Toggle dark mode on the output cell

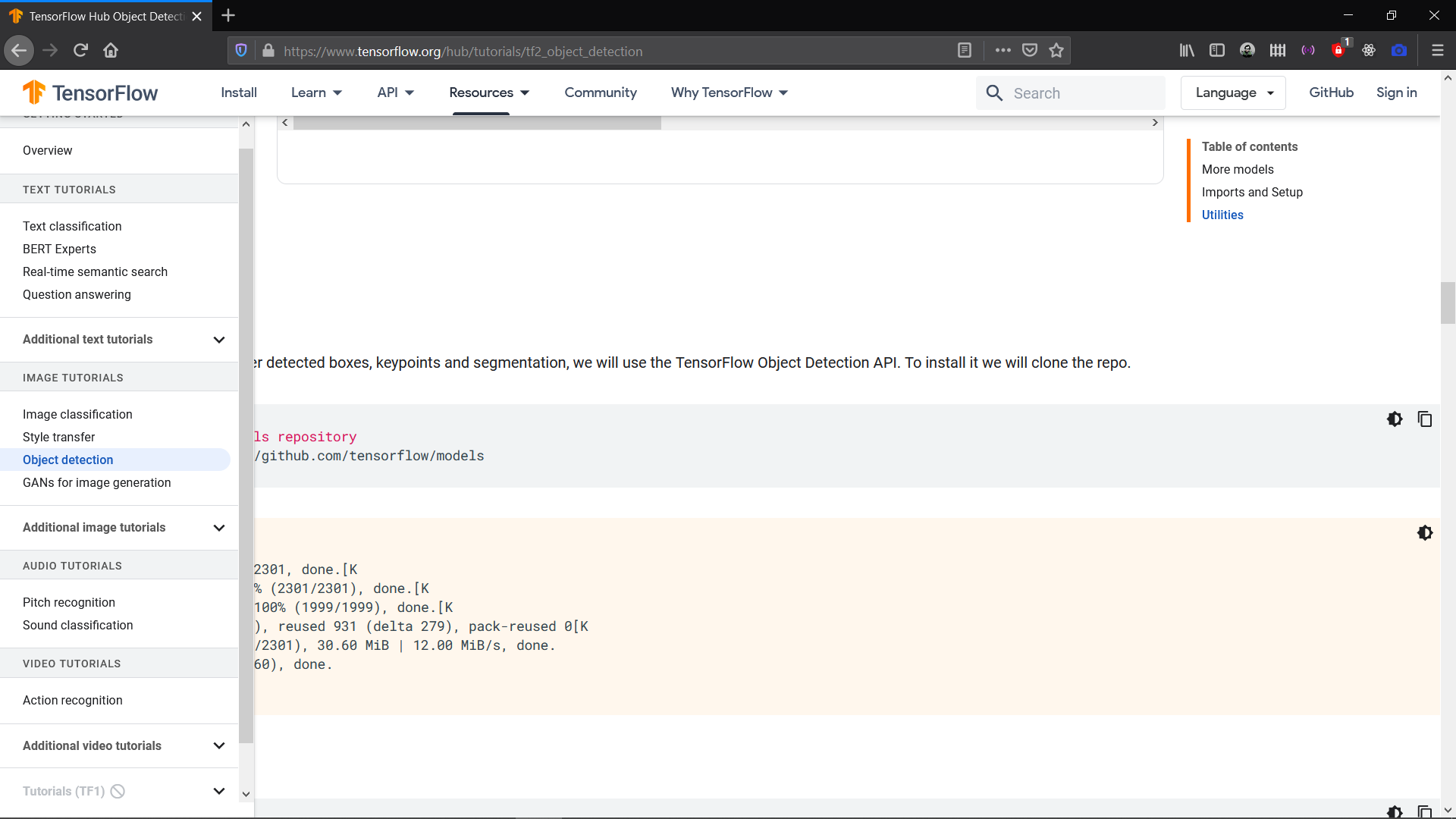1425,533
